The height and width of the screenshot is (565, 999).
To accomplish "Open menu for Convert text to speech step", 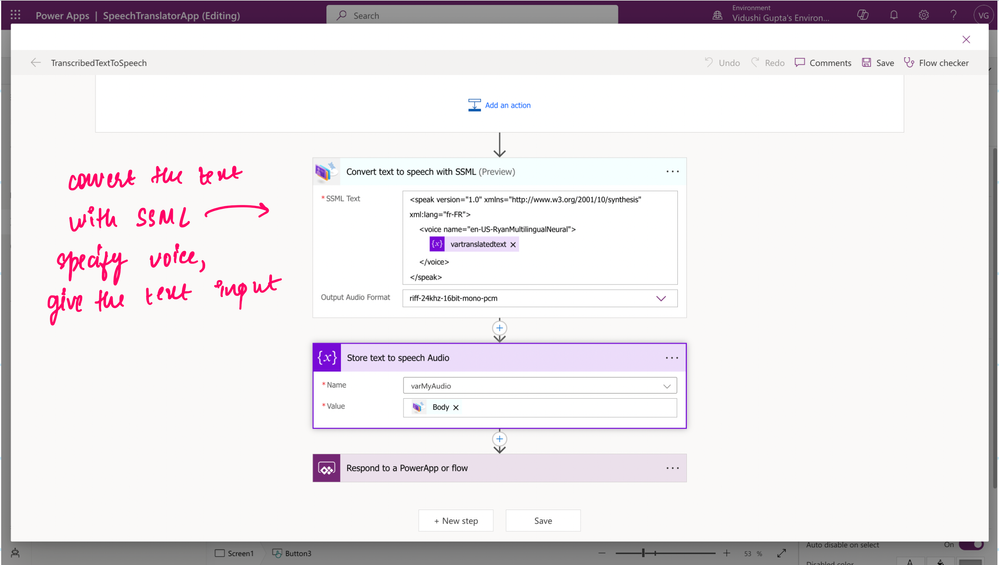I will 672,171.
